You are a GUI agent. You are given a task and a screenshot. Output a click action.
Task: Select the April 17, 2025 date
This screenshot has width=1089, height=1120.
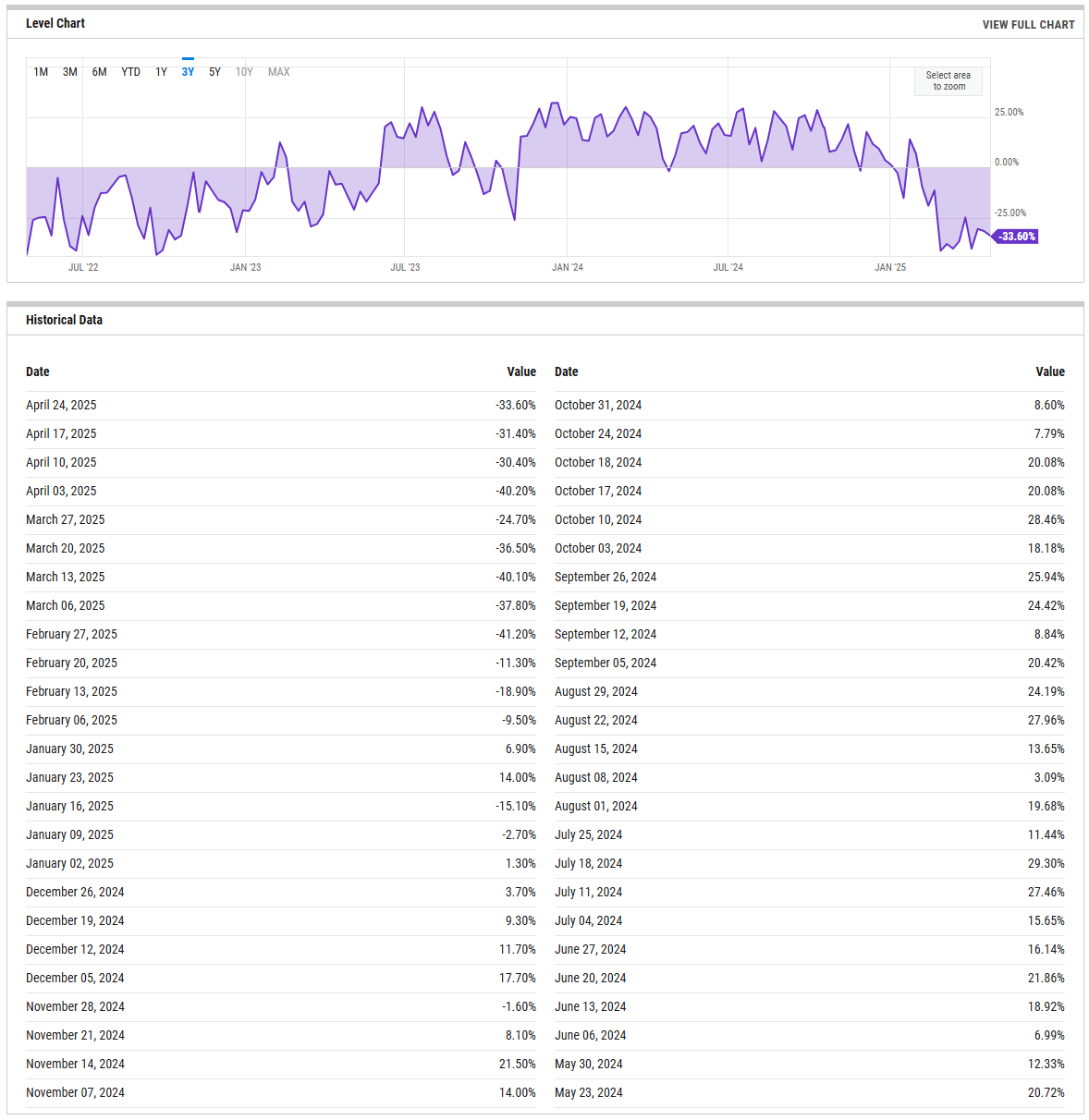[61, 433]
